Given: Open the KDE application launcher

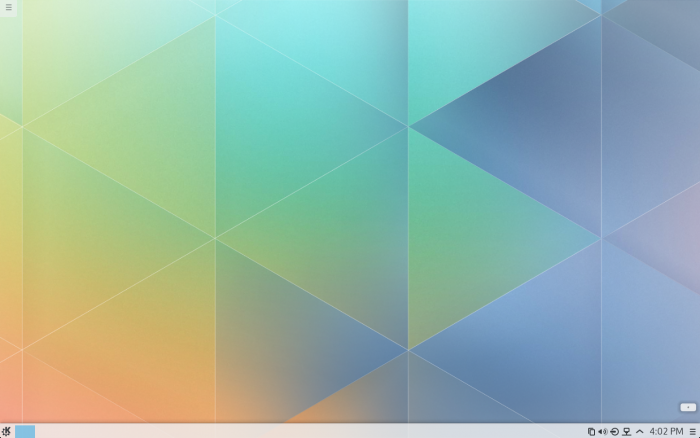Looking at the screenshot, I should [7, 431].
